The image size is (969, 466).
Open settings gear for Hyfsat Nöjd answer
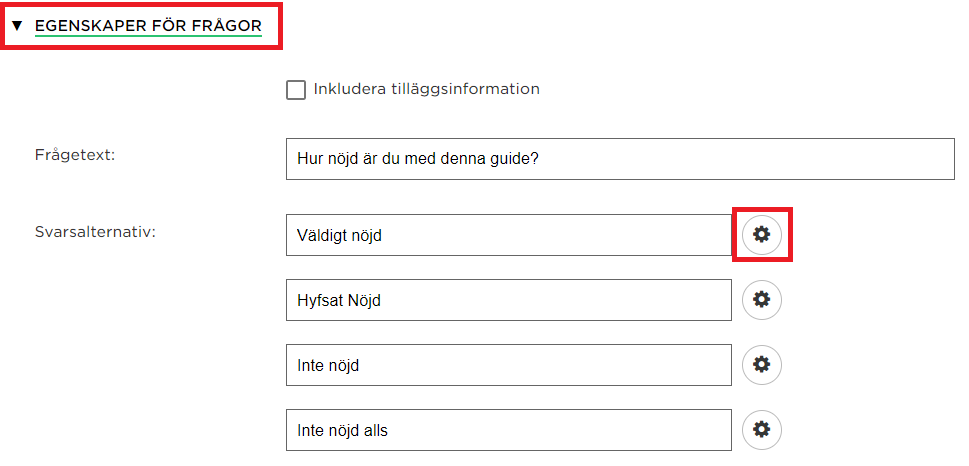[x=761, y=300]
